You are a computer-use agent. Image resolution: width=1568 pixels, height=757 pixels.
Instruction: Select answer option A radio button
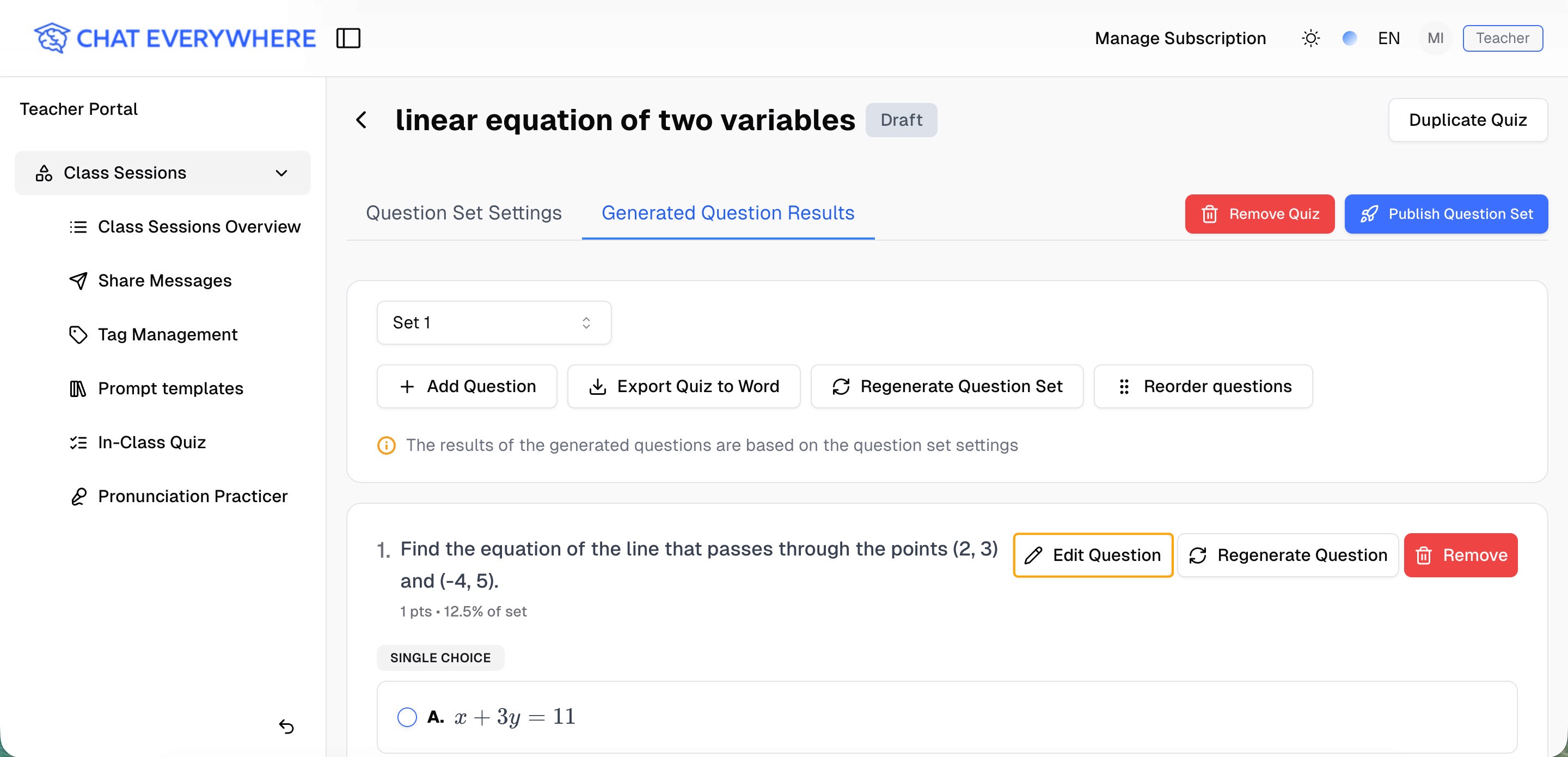tap(407, 717)
